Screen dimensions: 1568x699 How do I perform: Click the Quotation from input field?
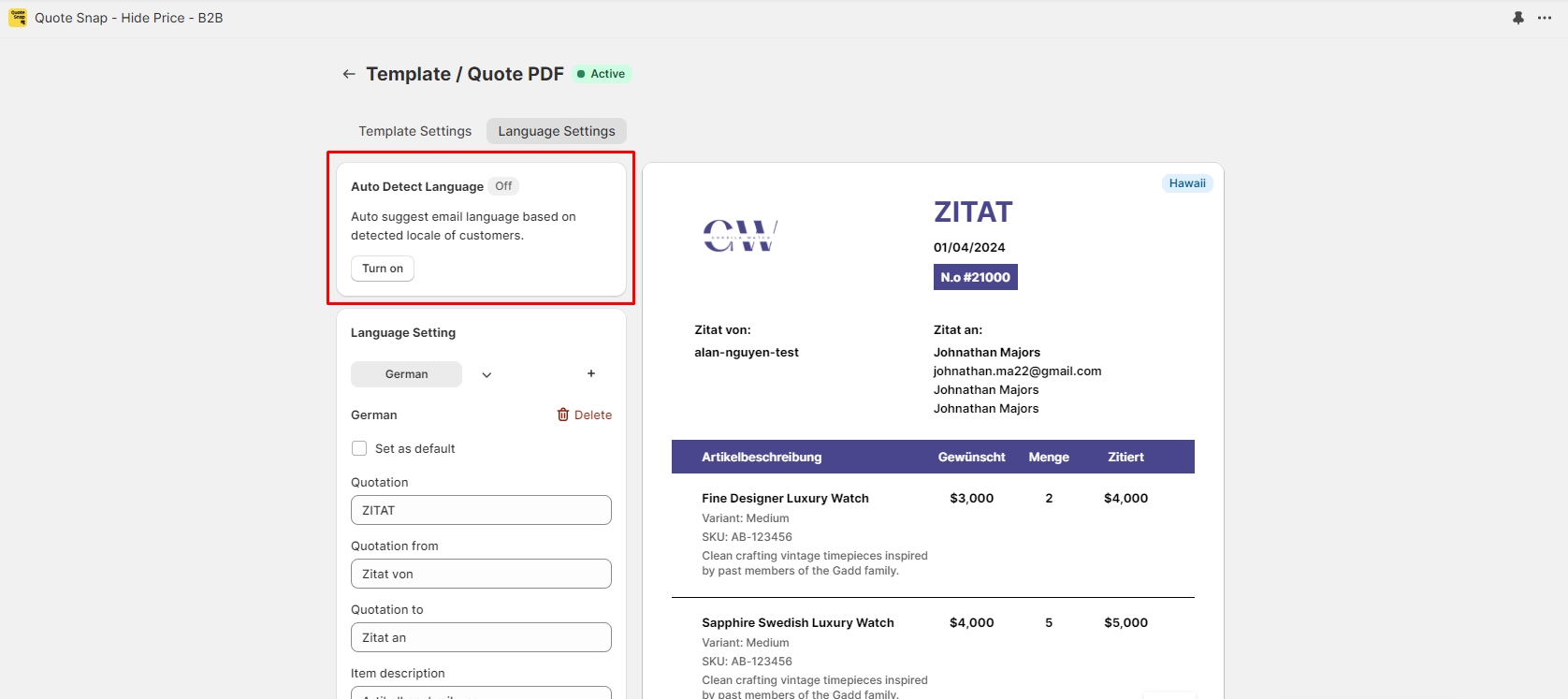pyautogui.click(x=481, y=574)
